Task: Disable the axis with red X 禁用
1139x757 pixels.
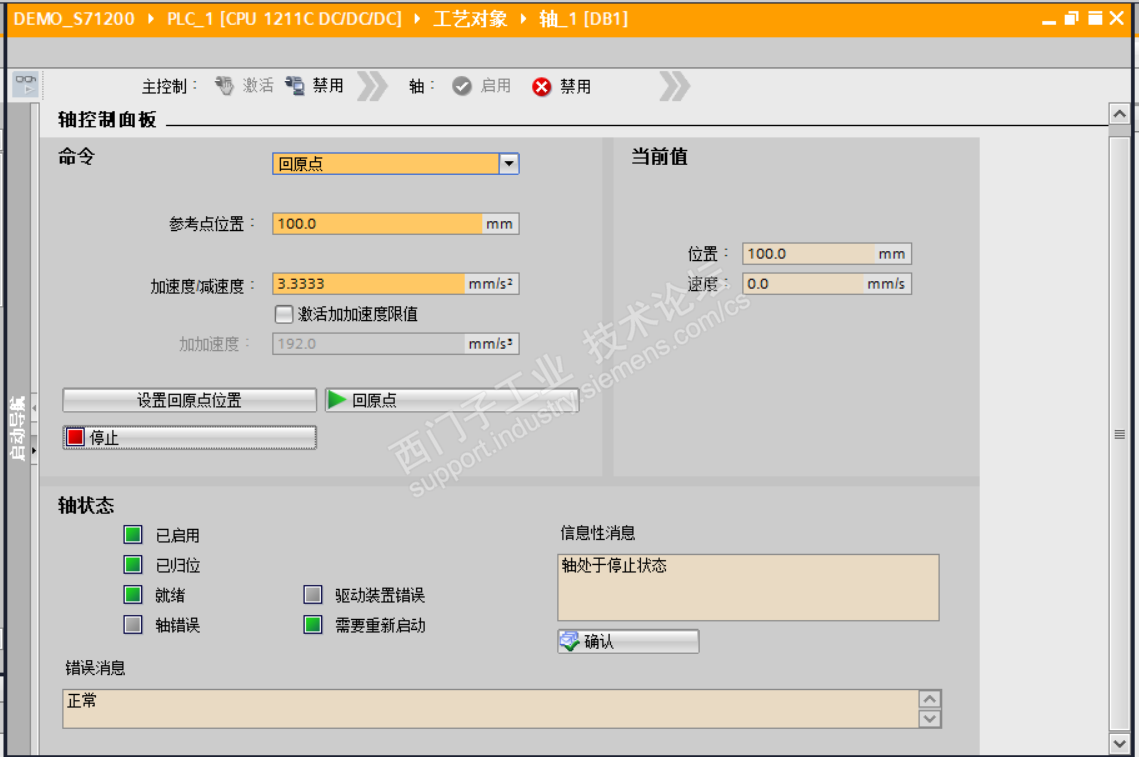Action: pyautogui.click(x=562, y=86)
